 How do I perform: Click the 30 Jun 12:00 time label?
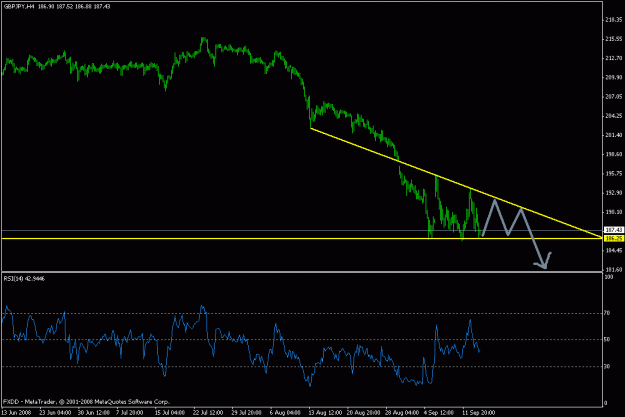tap(94, 412)
